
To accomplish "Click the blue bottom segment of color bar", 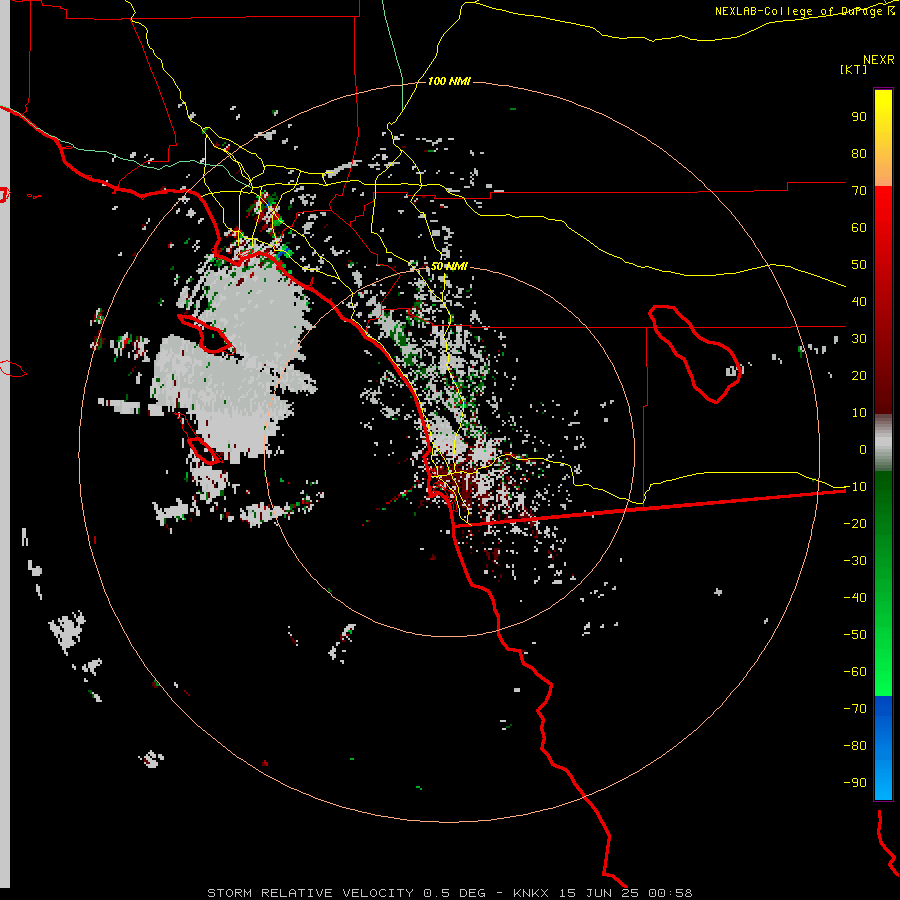I will click(883, 747).
